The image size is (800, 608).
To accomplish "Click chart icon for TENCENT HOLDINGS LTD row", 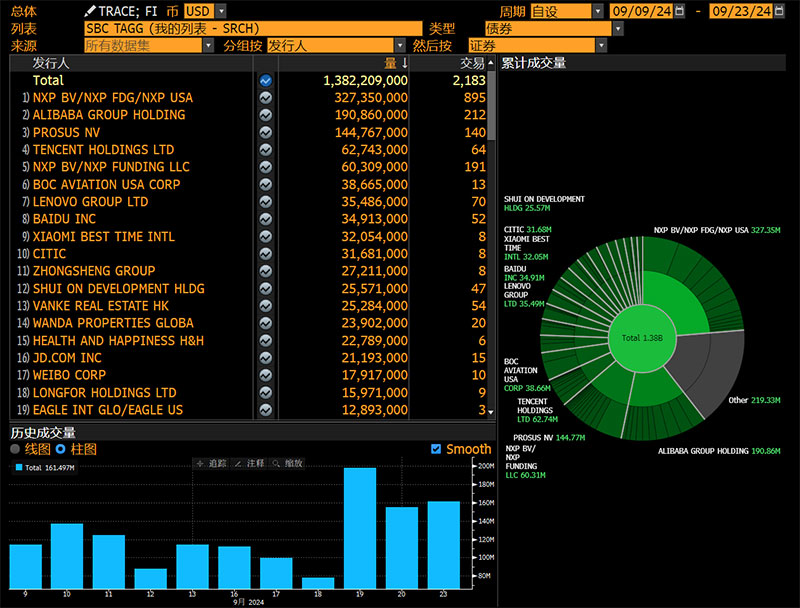I will click(266, 150).
